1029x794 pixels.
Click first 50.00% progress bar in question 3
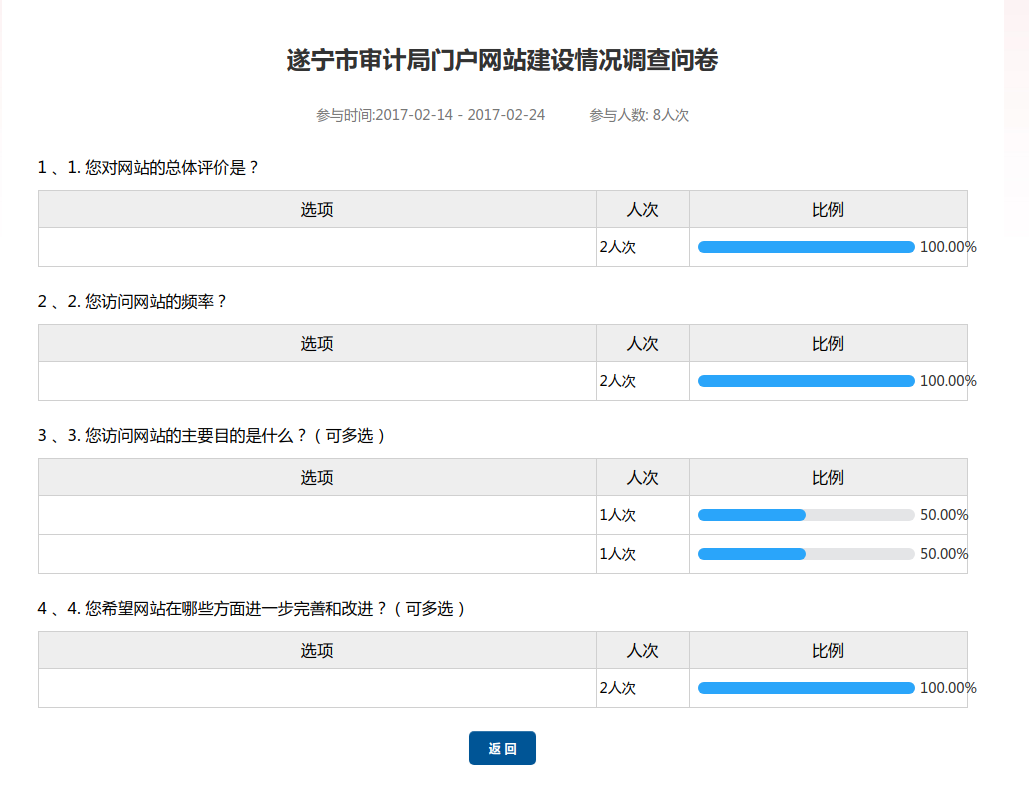806,515
